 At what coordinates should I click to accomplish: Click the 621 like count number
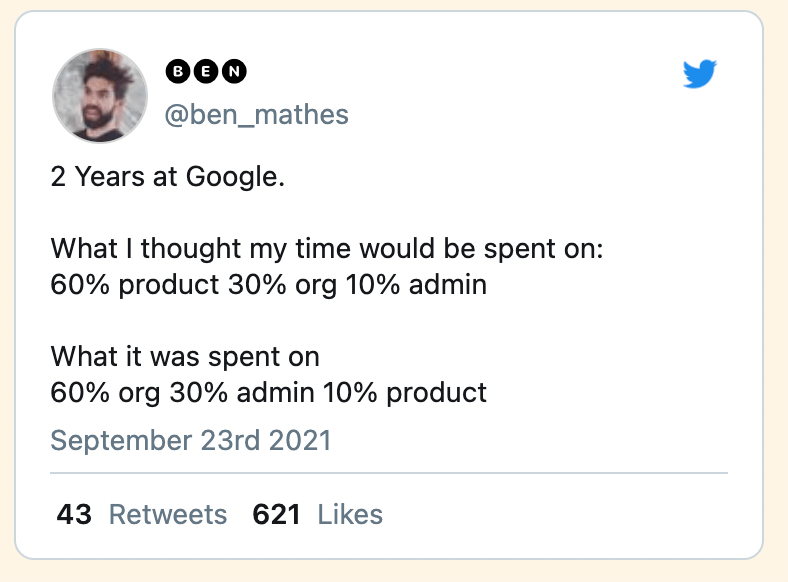pos(277,514)
